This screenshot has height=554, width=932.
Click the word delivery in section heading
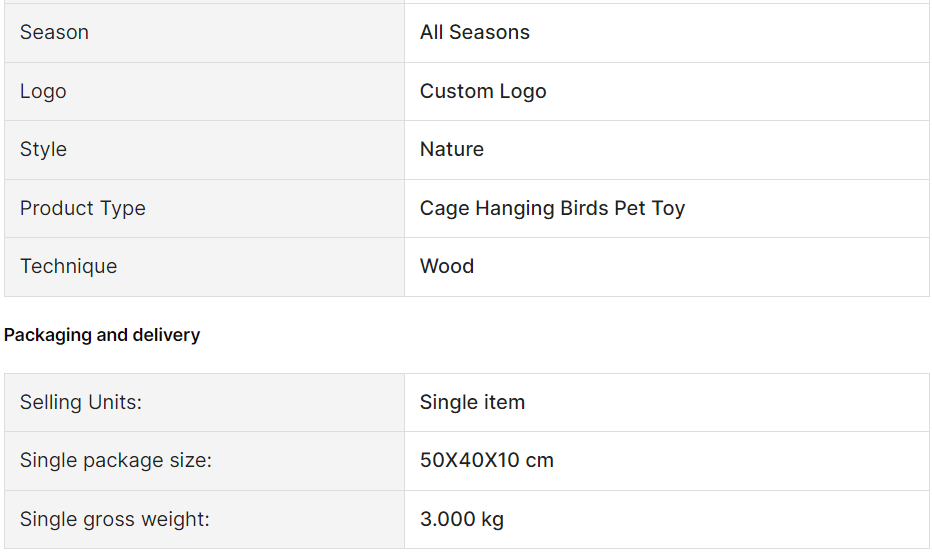point(166,335)
